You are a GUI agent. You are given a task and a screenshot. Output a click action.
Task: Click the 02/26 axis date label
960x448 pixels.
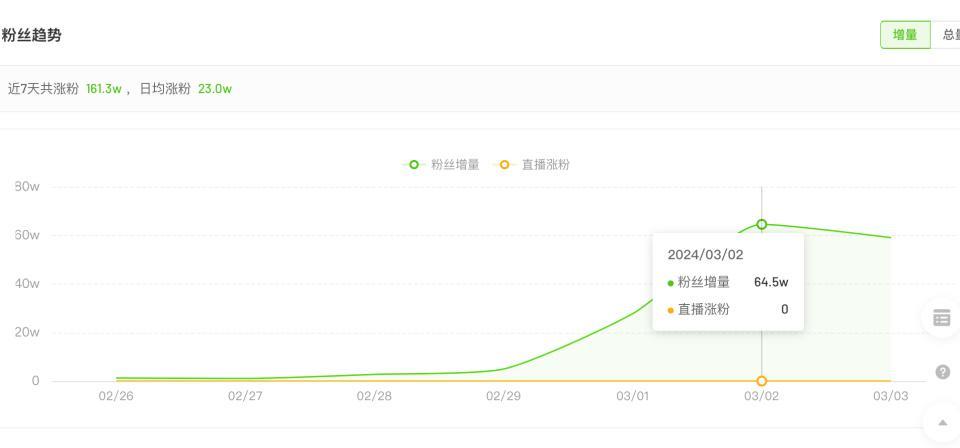tap(116, 397)
